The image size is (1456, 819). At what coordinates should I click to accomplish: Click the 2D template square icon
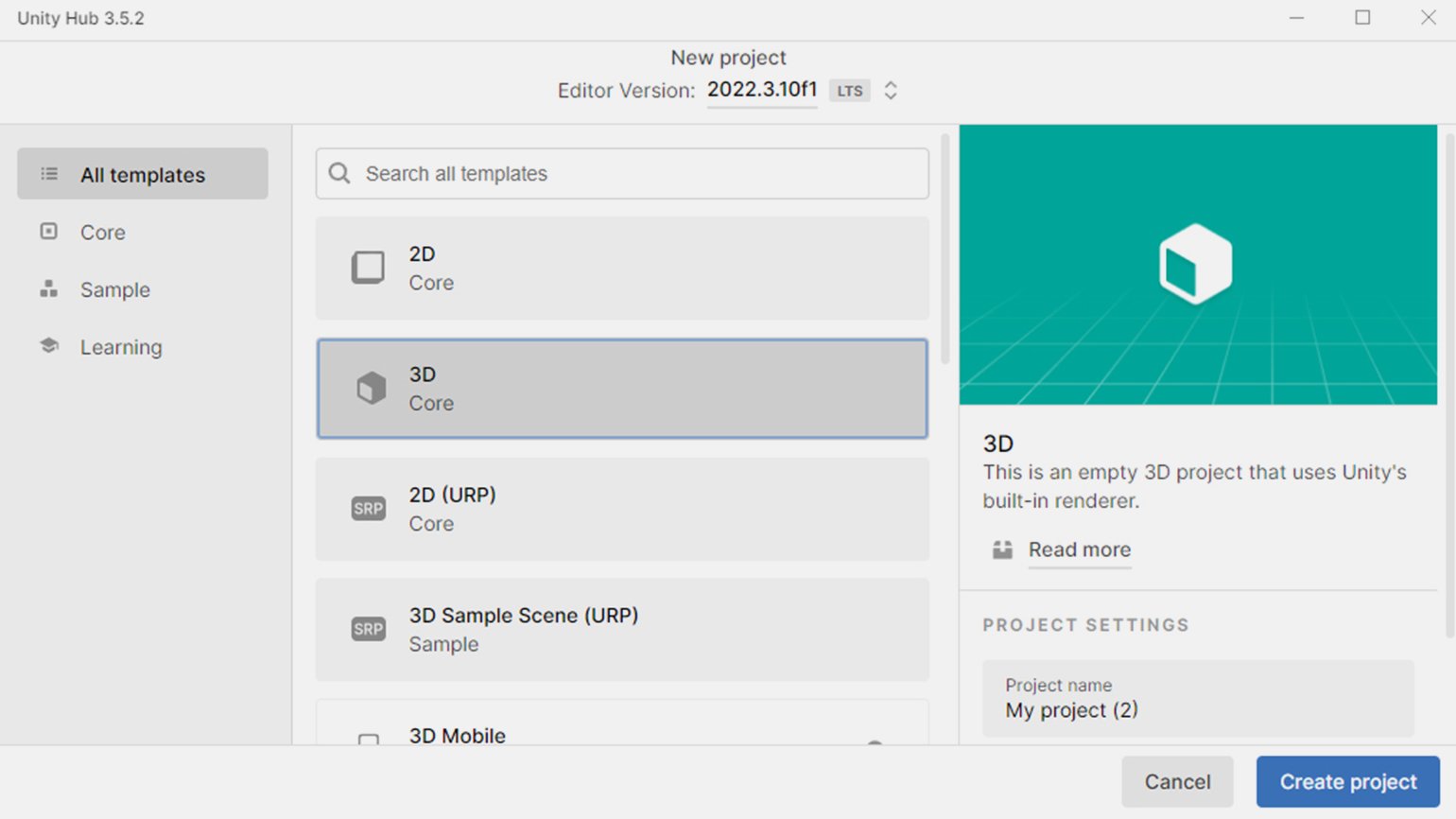tap(368, 268)
